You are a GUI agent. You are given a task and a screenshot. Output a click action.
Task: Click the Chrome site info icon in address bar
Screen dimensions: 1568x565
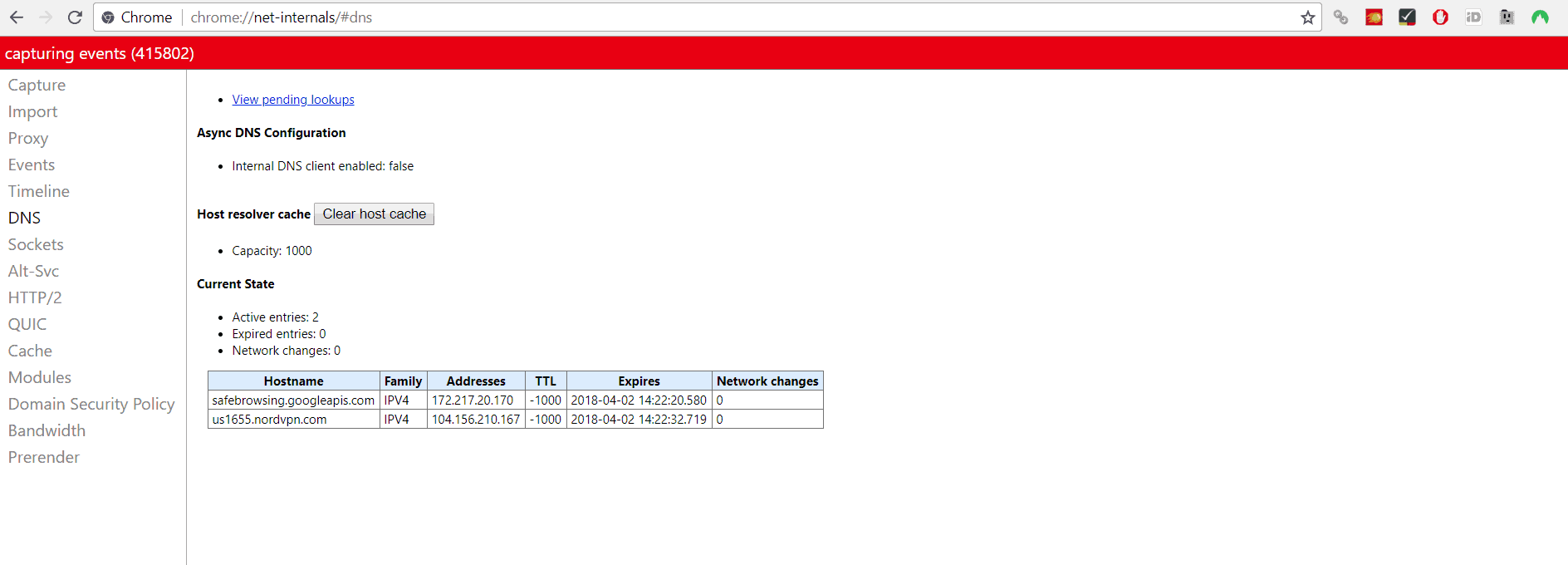pos(108,17)
